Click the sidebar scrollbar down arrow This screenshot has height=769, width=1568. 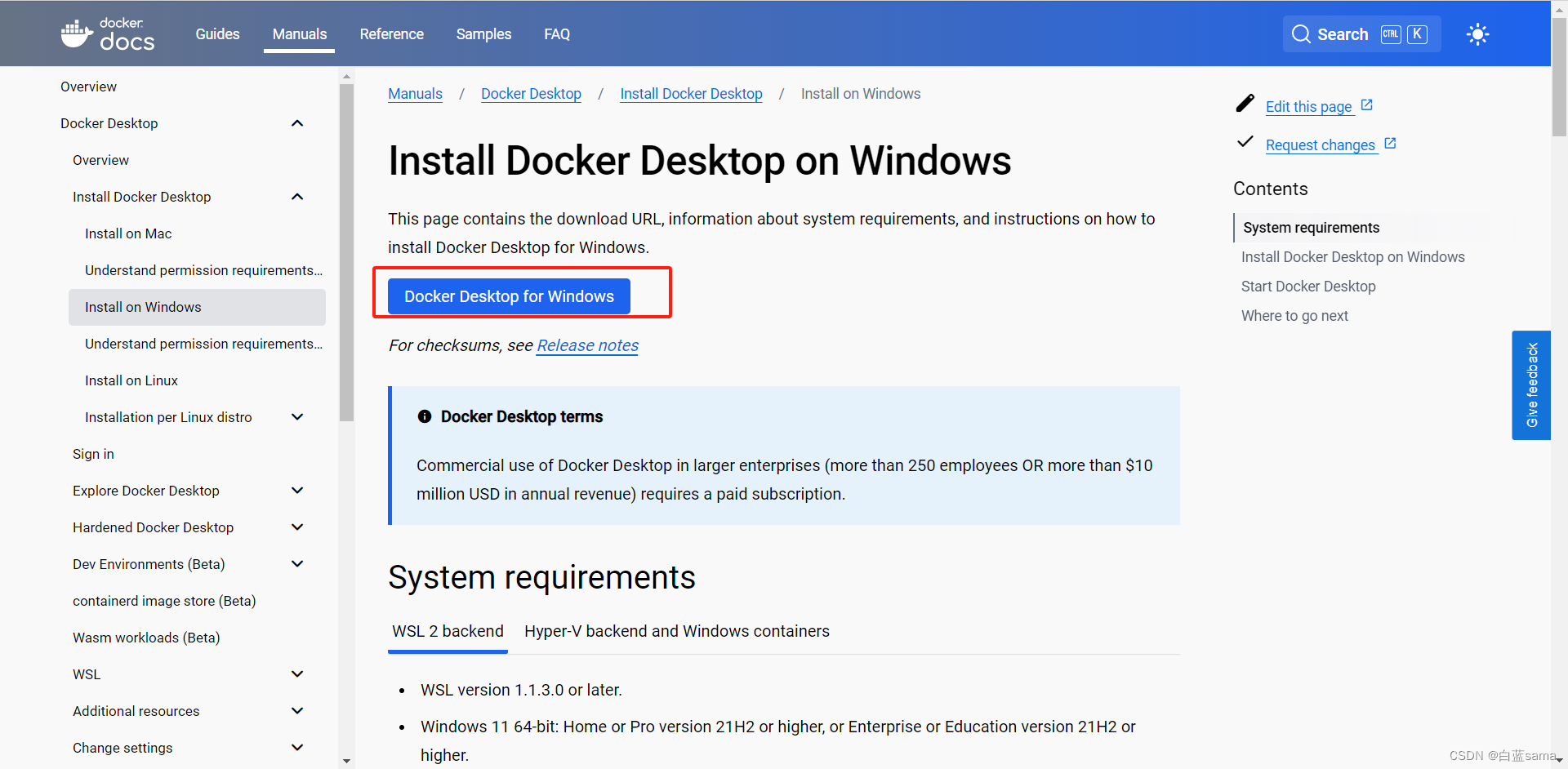(x=347, y=761)
